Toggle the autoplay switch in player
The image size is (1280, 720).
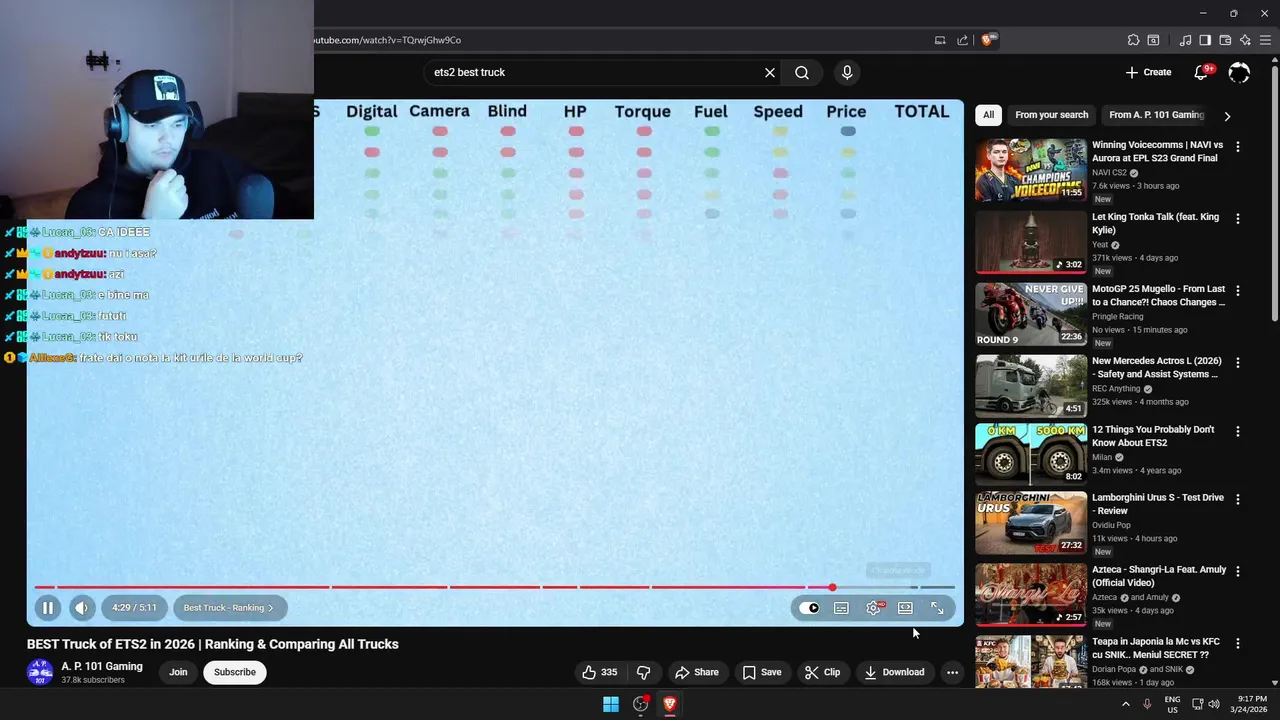coord(809,608)
